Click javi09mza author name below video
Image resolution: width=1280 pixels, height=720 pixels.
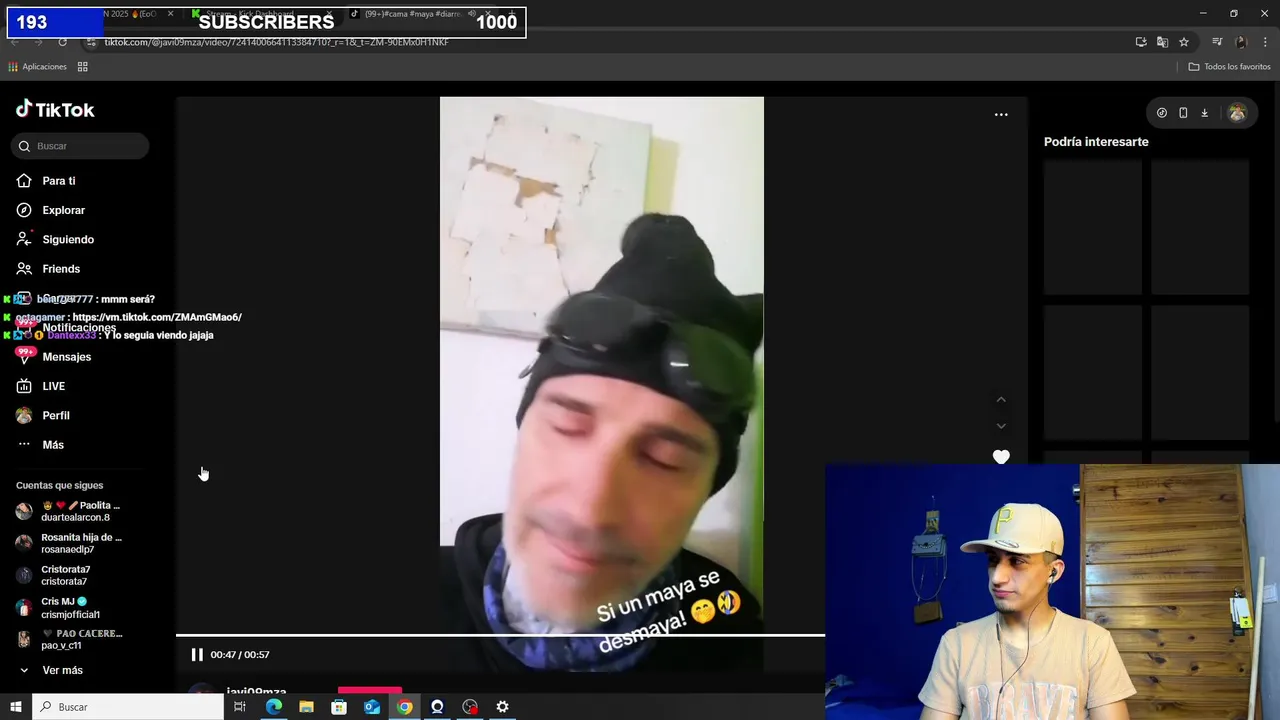(x=256, y=691)
